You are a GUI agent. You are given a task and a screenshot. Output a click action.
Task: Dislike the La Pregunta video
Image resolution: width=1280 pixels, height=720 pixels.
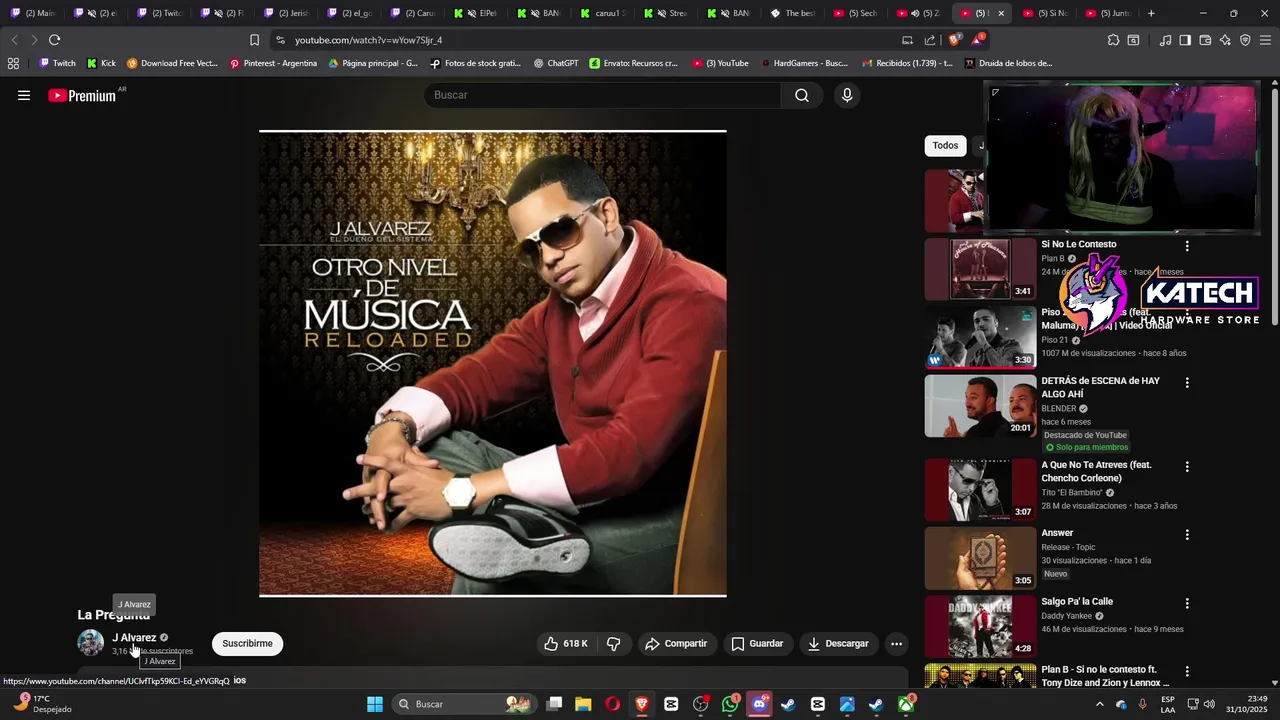(x=614, y=643)
